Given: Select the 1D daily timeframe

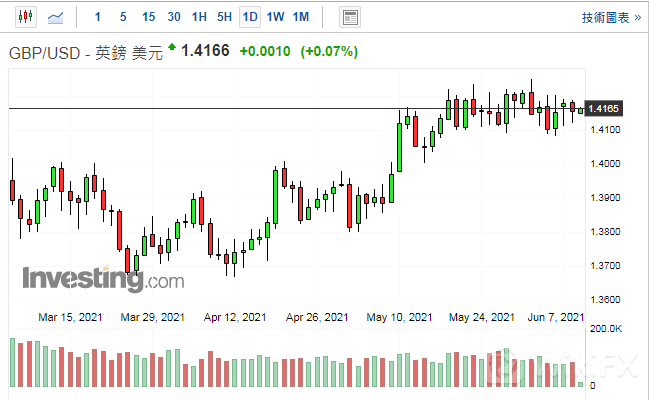Looking at the screenshot, I should pyautogui.click(x=250, y=17).
